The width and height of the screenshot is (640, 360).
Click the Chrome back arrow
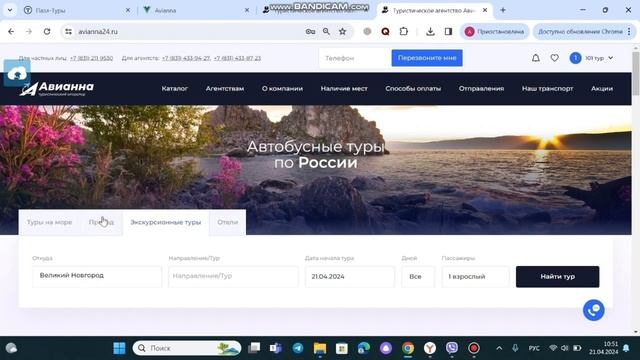coord(11,31)
